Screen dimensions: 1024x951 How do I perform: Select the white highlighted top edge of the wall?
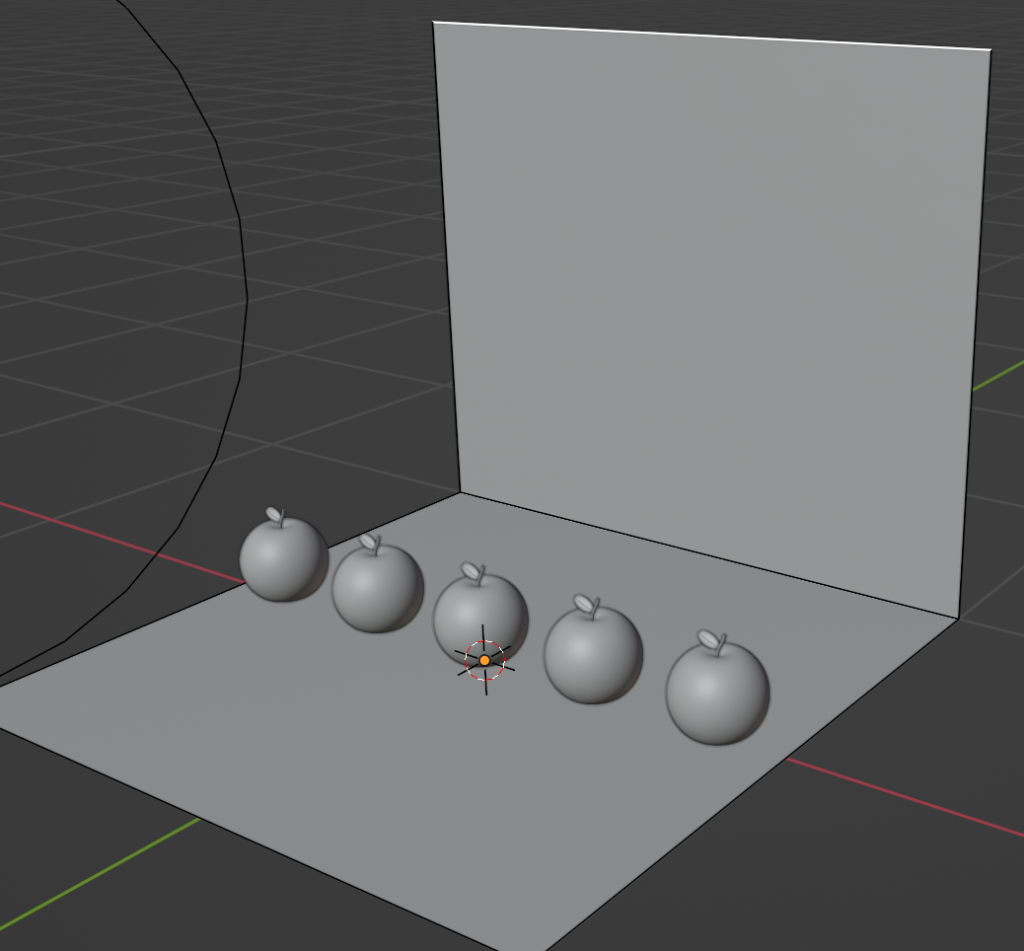[x=710, y=36]
